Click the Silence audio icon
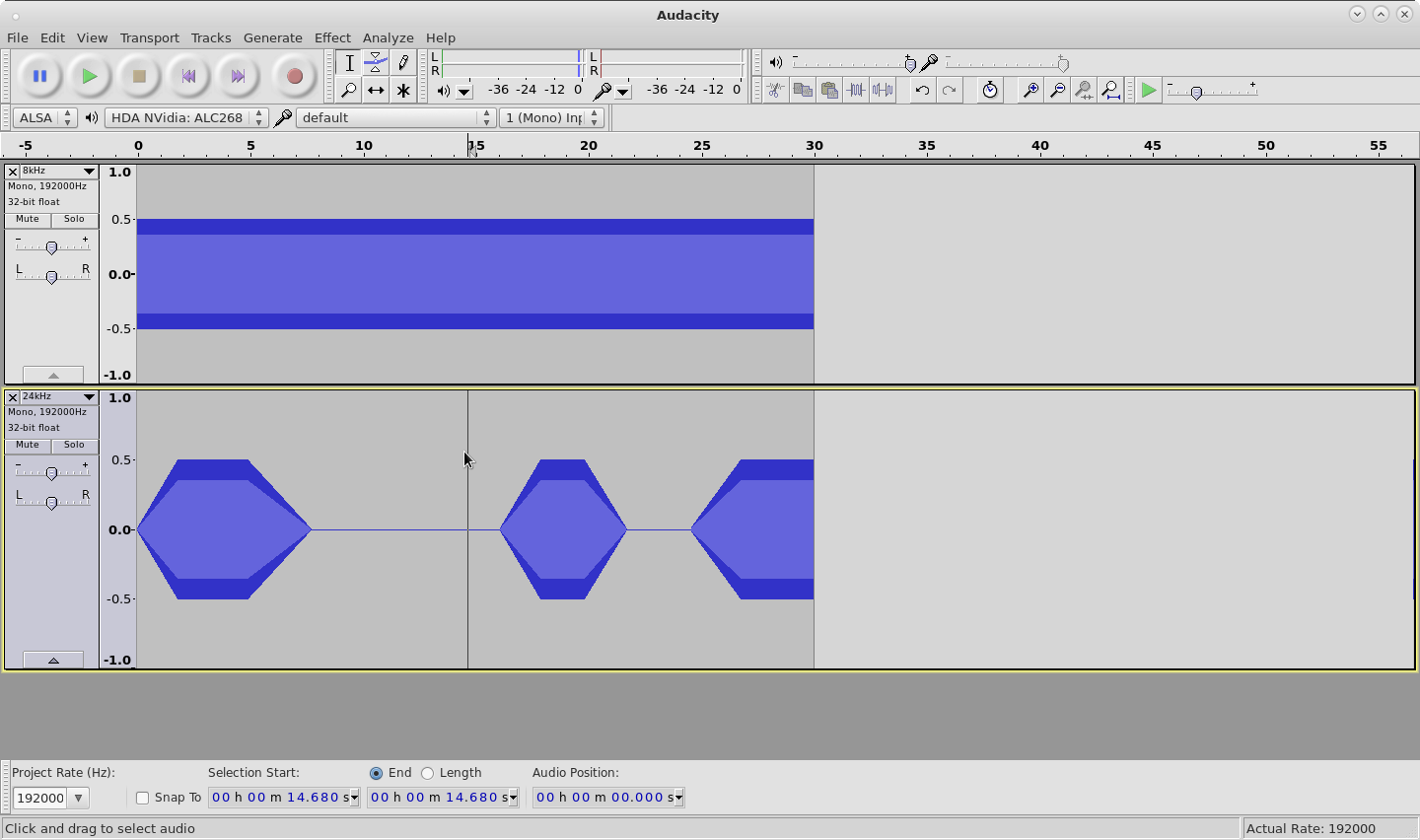 (883, 90)
